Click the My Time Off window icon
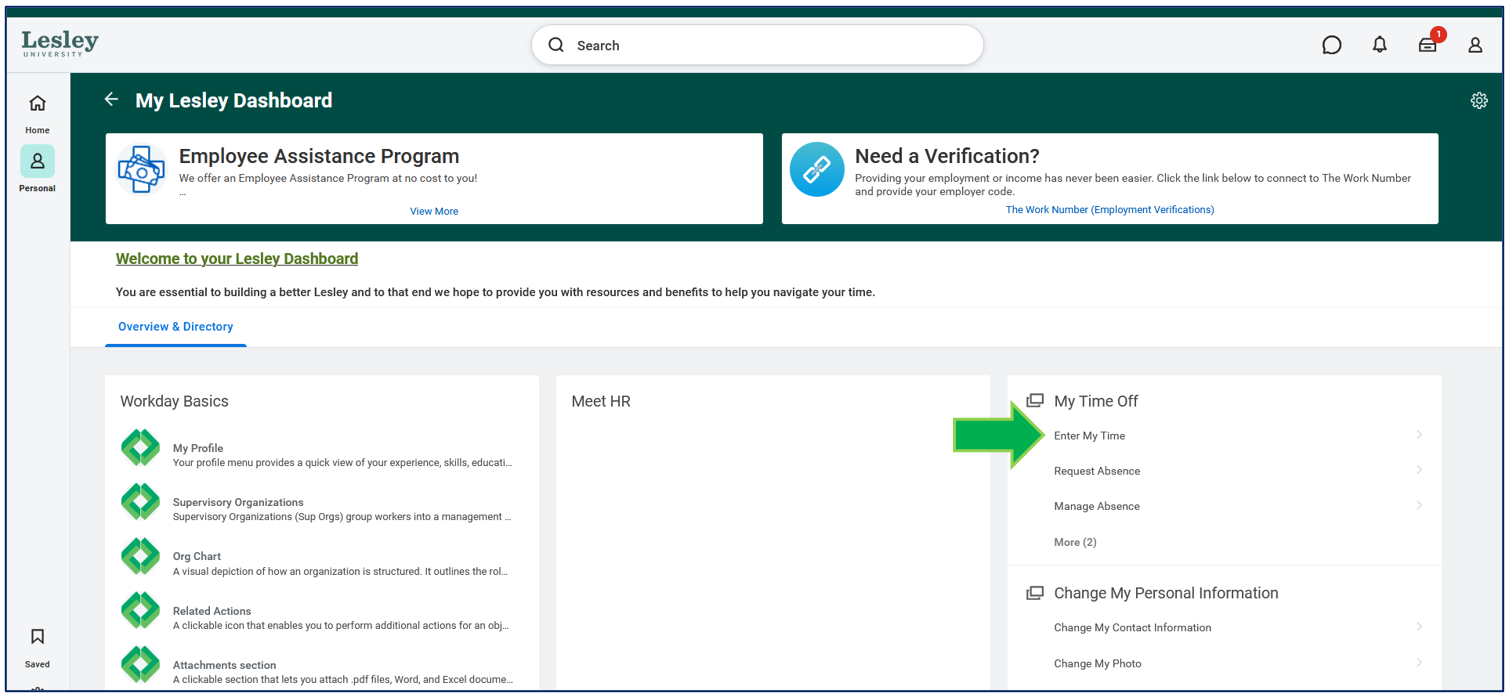 coord(1035,401)
